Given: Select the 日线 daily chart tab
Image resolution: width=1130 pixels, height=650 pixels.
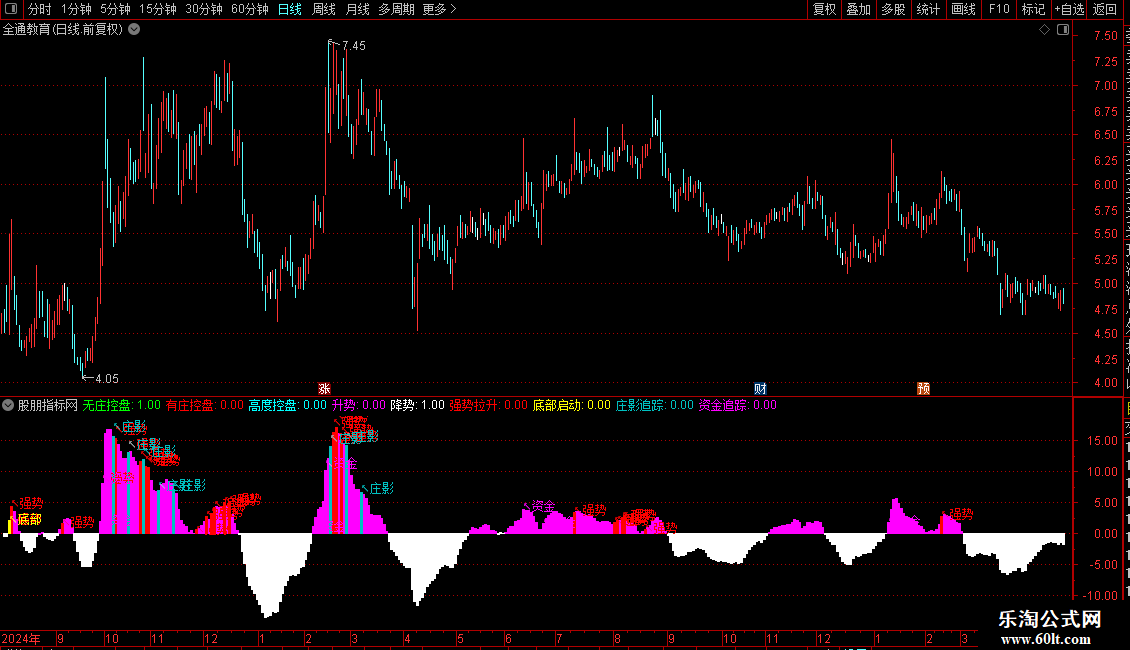Looking at the screenshot, I should [290, 9].
